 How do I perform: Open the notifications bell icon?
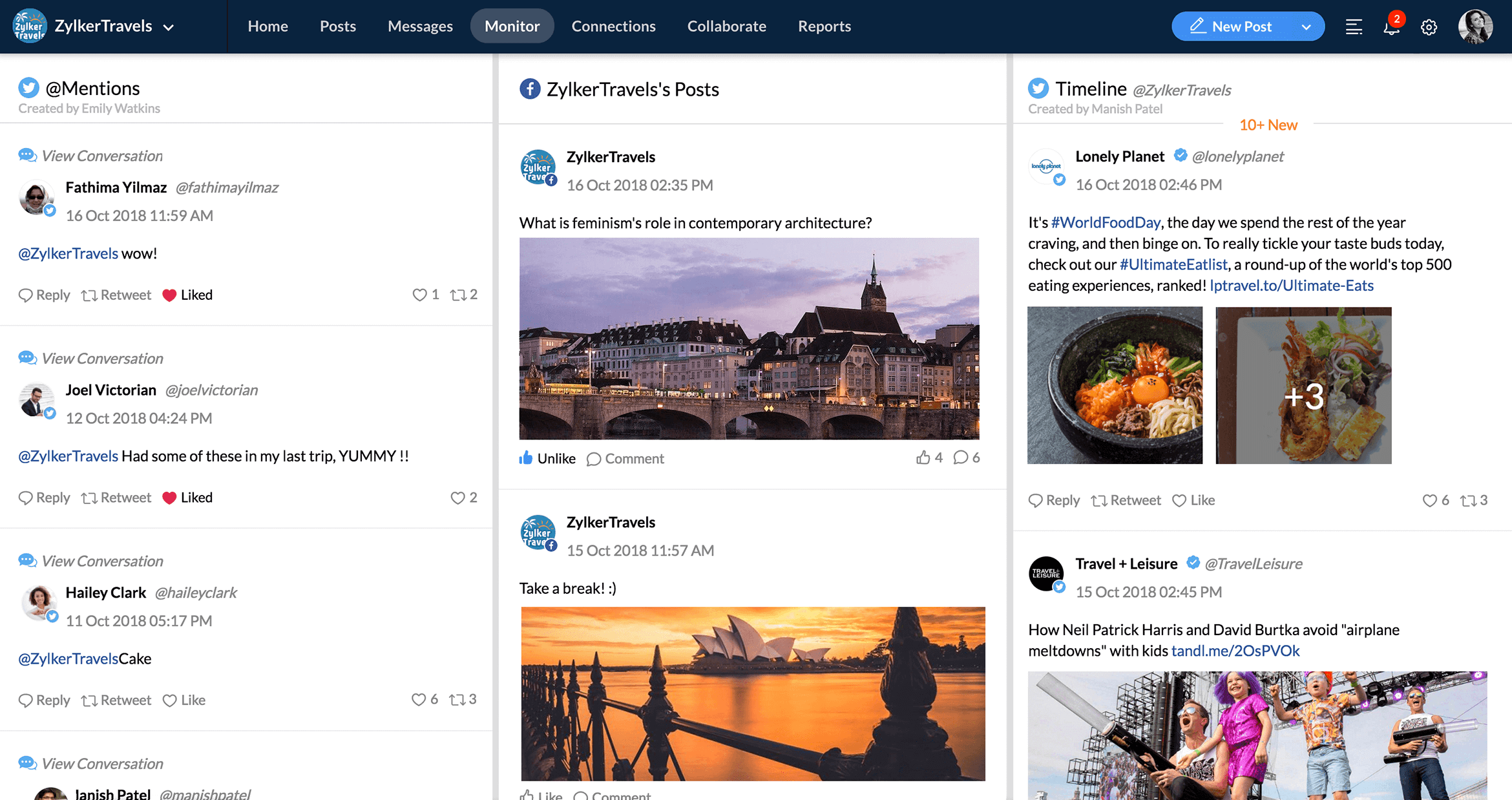coord(1391,26)
